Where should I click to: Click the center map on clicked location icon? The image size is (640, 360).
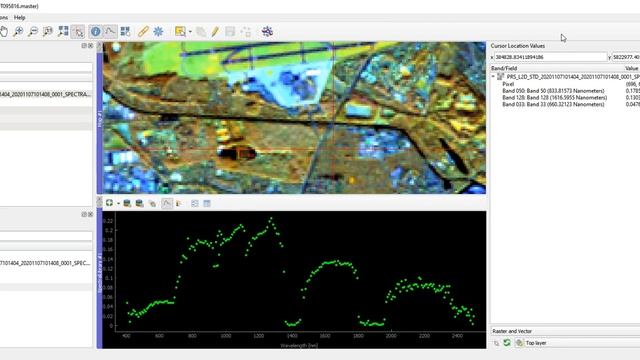pos(125,31)
